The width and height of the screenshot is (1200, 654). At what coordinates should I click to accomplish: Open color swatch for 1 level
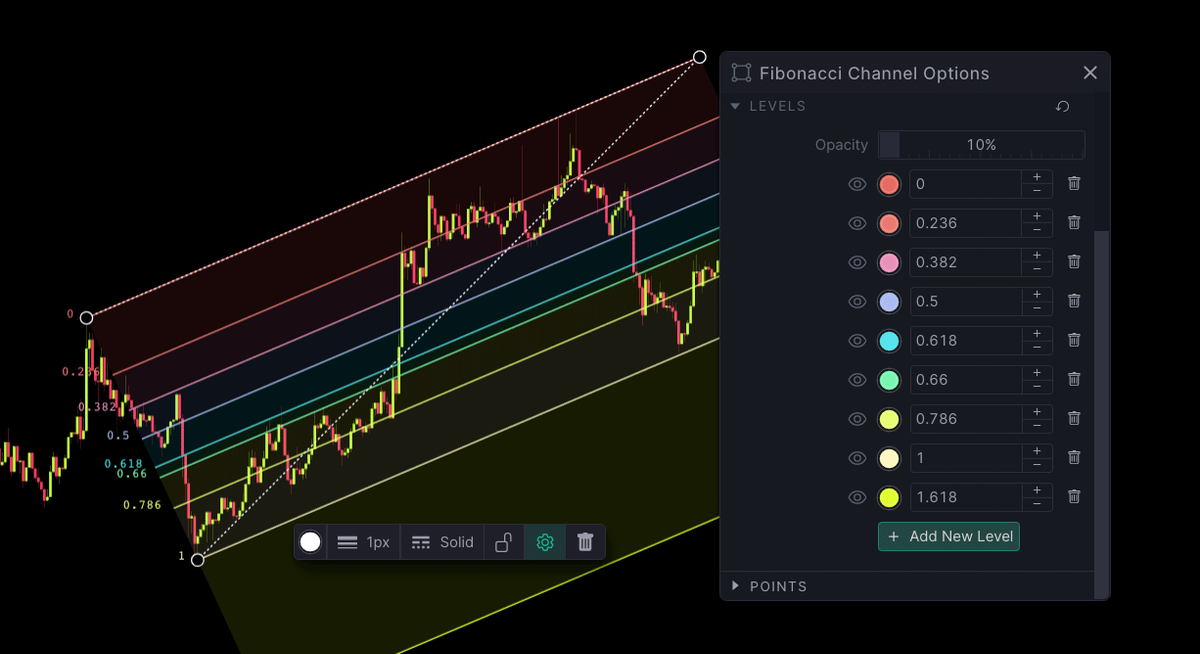point(889,457)
